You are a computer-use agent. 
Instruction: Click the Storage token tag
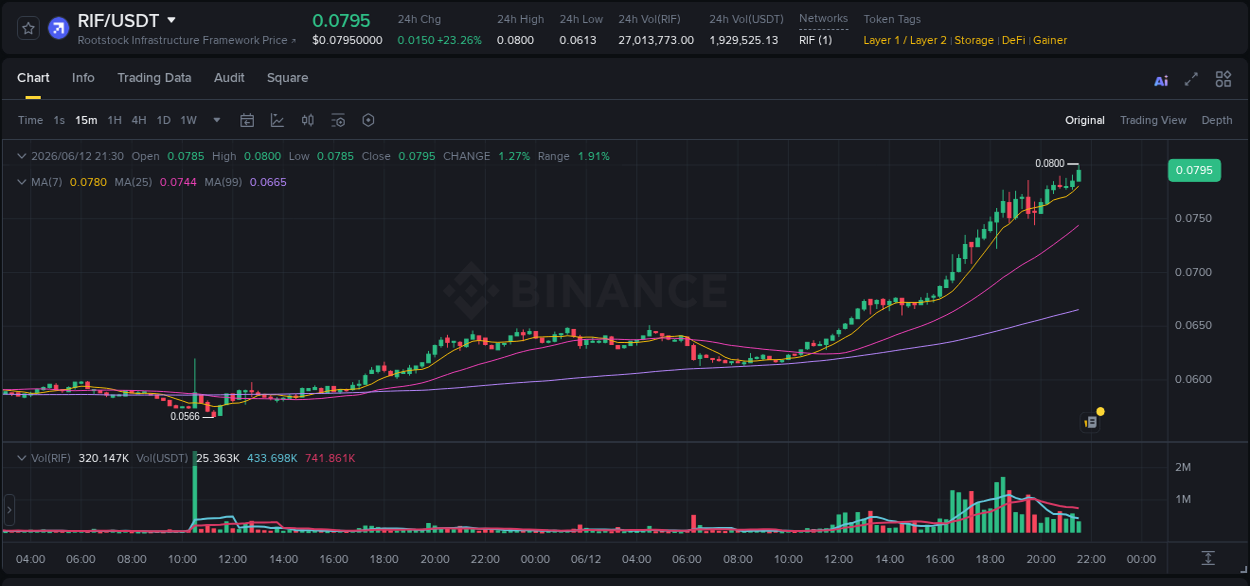coord(974,40)
